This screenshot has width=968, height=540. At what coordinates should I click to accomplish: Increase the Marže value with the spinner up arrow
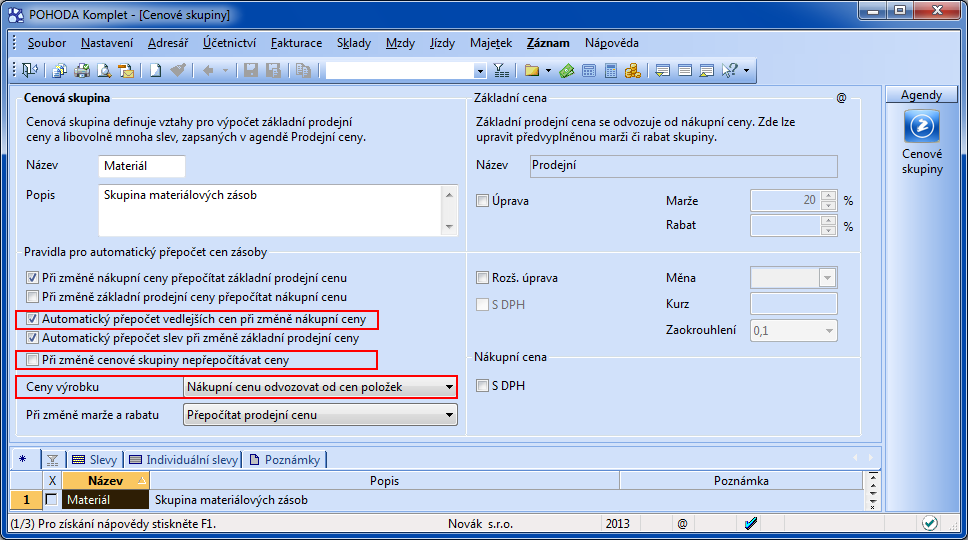(828, 196)
